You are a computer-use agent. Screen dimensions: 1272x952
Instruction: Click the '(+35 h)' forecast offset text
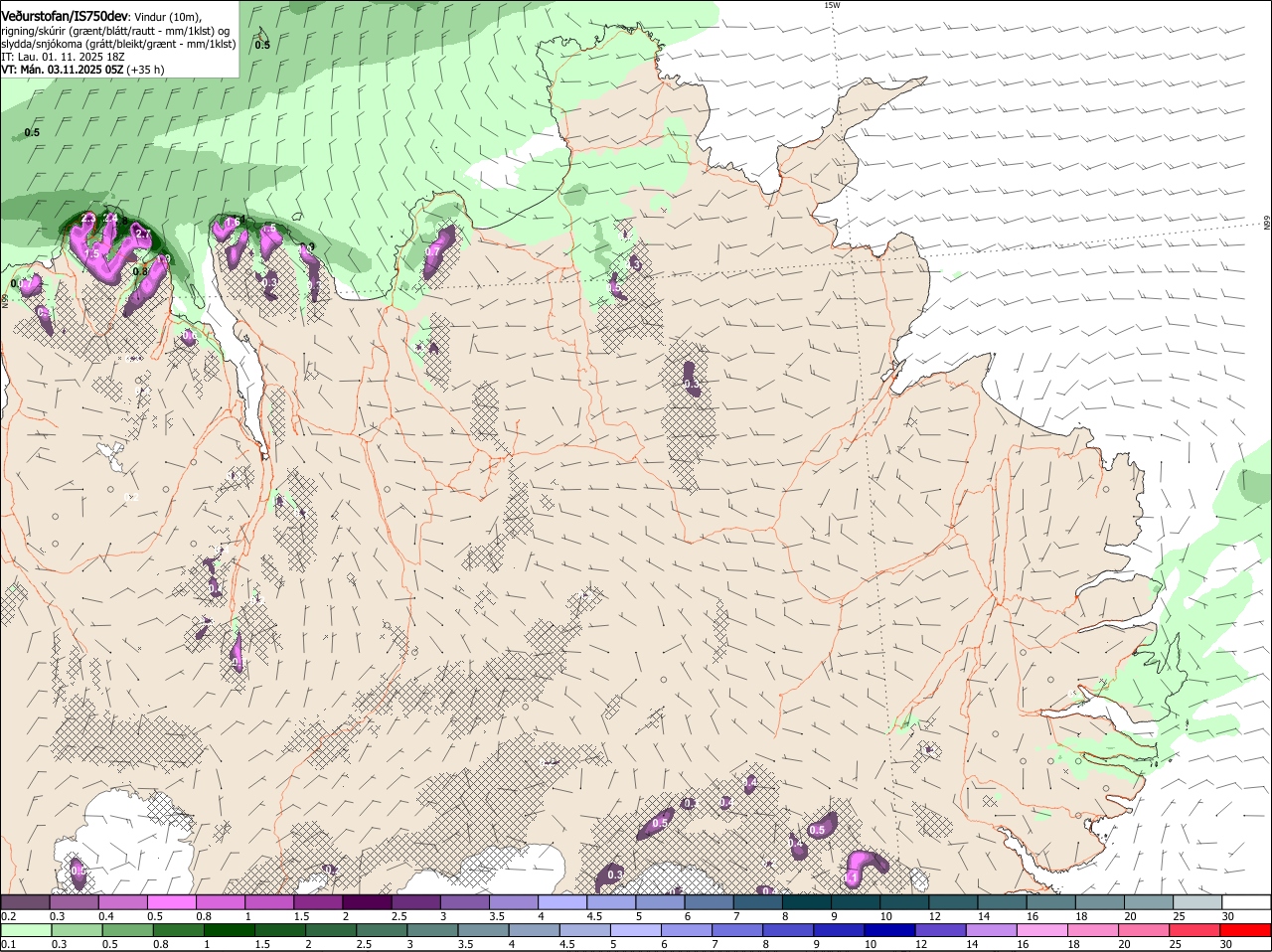[145, 70]
